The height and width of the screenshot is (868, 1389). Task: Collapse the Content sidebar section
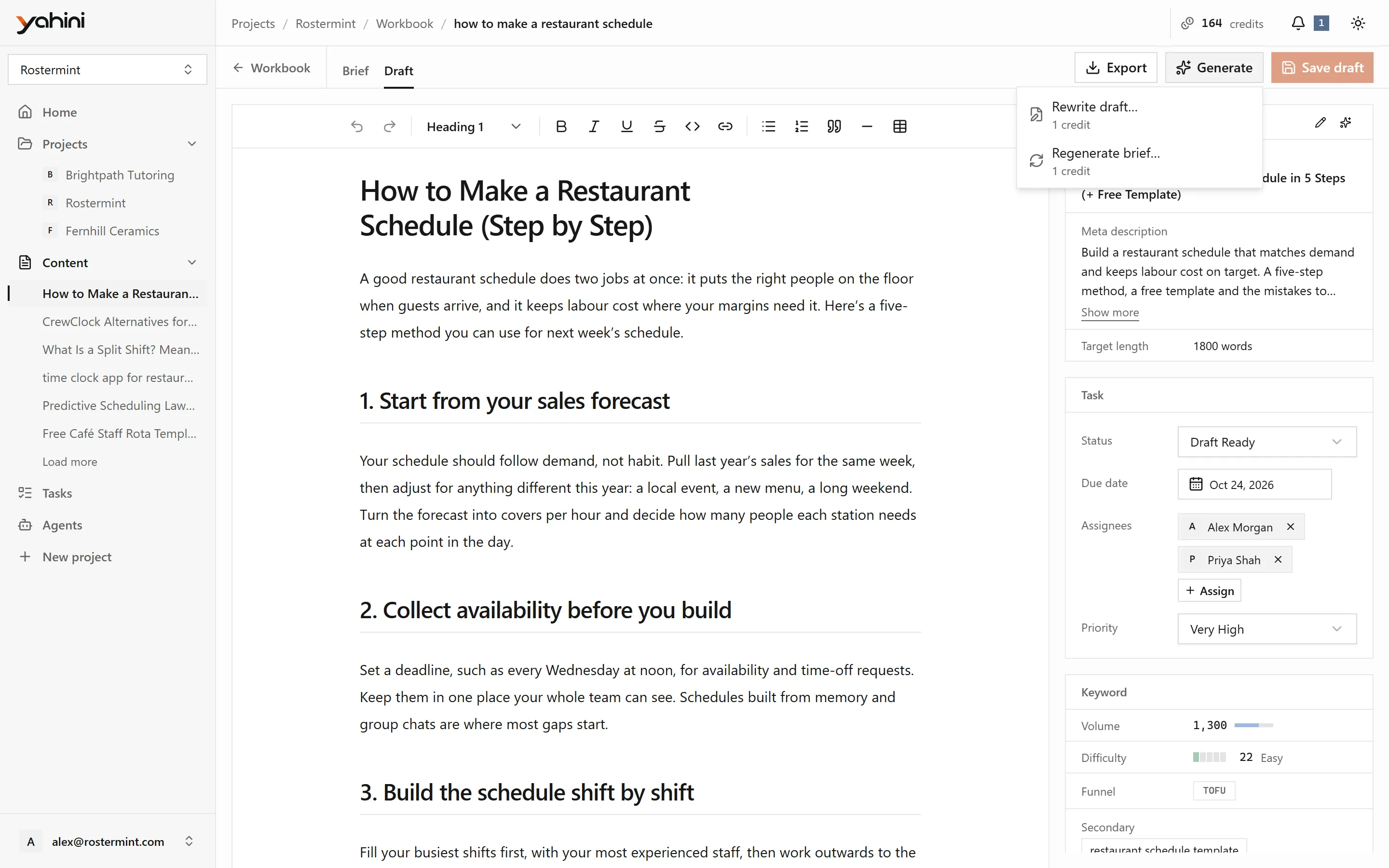click(191, 262)
